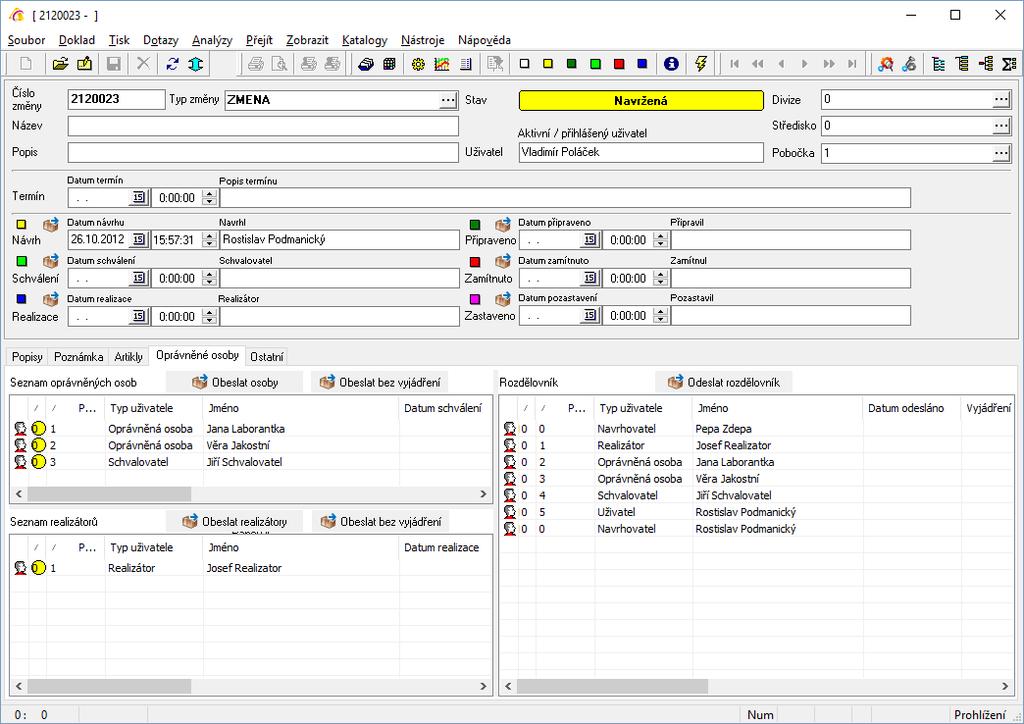This screenshot has width=1024, height=724.
Task: Open Středisko lookup ellipsis button
Action: [x=1001, y=126]
